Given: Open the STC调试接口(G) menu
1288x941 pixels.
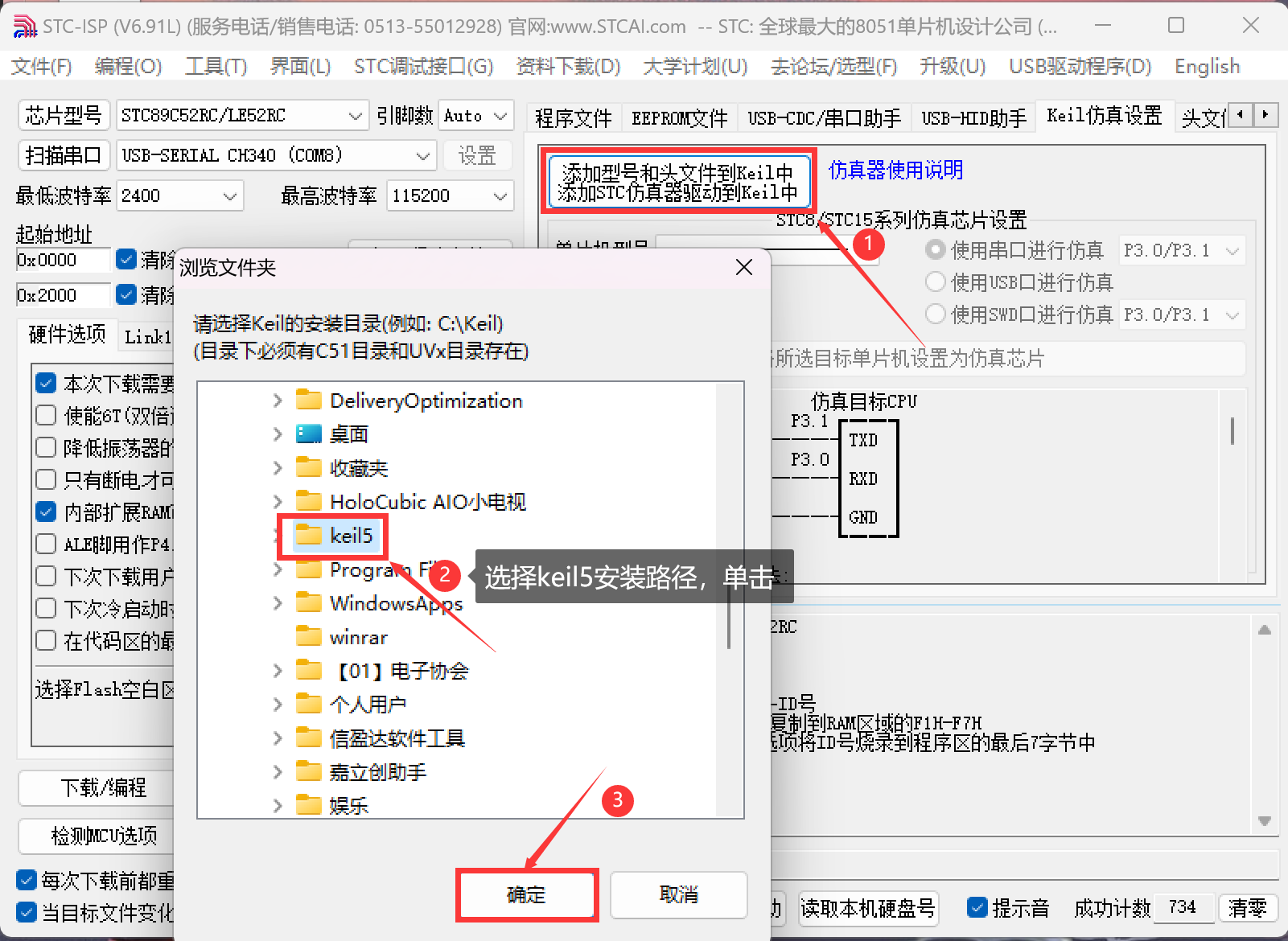Looking at the screenshot, I should point(423,66).
